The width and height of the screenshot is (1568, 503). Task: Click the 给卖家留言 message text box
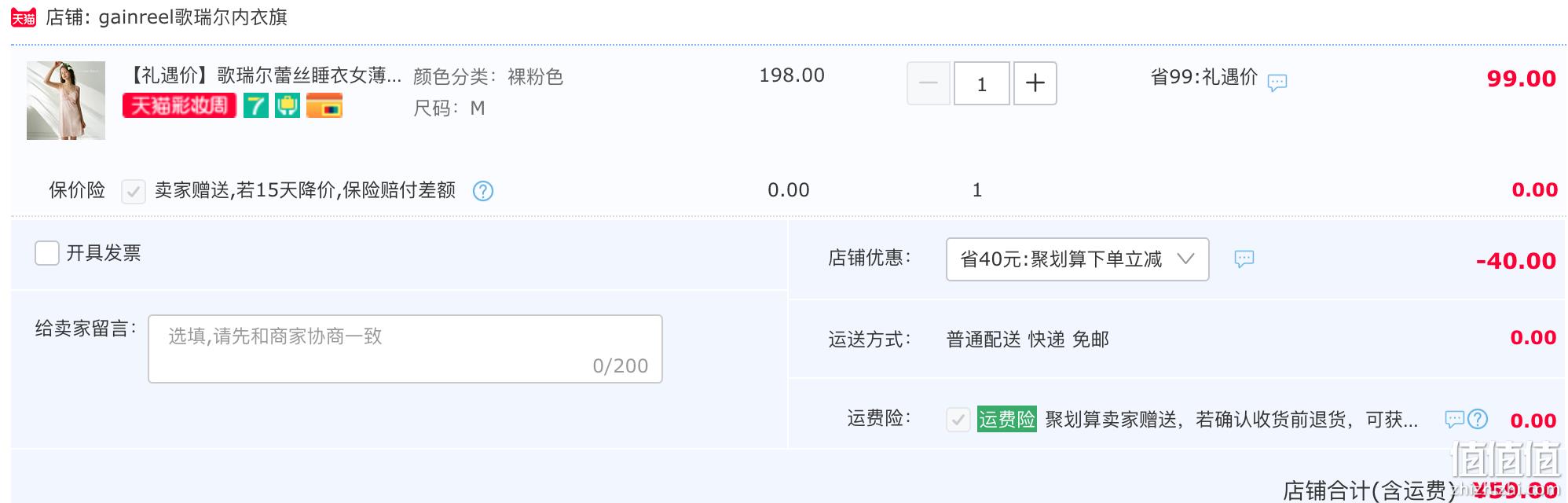click(405, 349)
